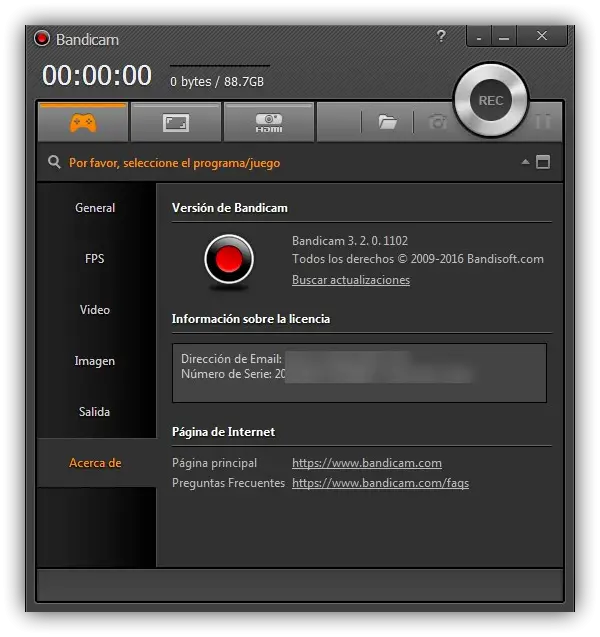Click the window square icon beside arrow
600x637 pixels.
[543, 162]
